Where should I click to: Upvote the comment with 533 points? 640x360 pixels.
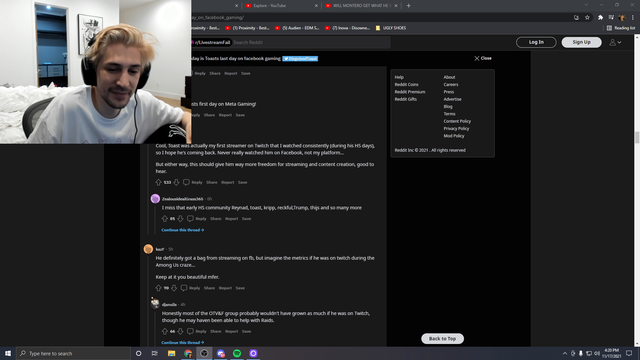pyautogui.click(x=158, y=182)
